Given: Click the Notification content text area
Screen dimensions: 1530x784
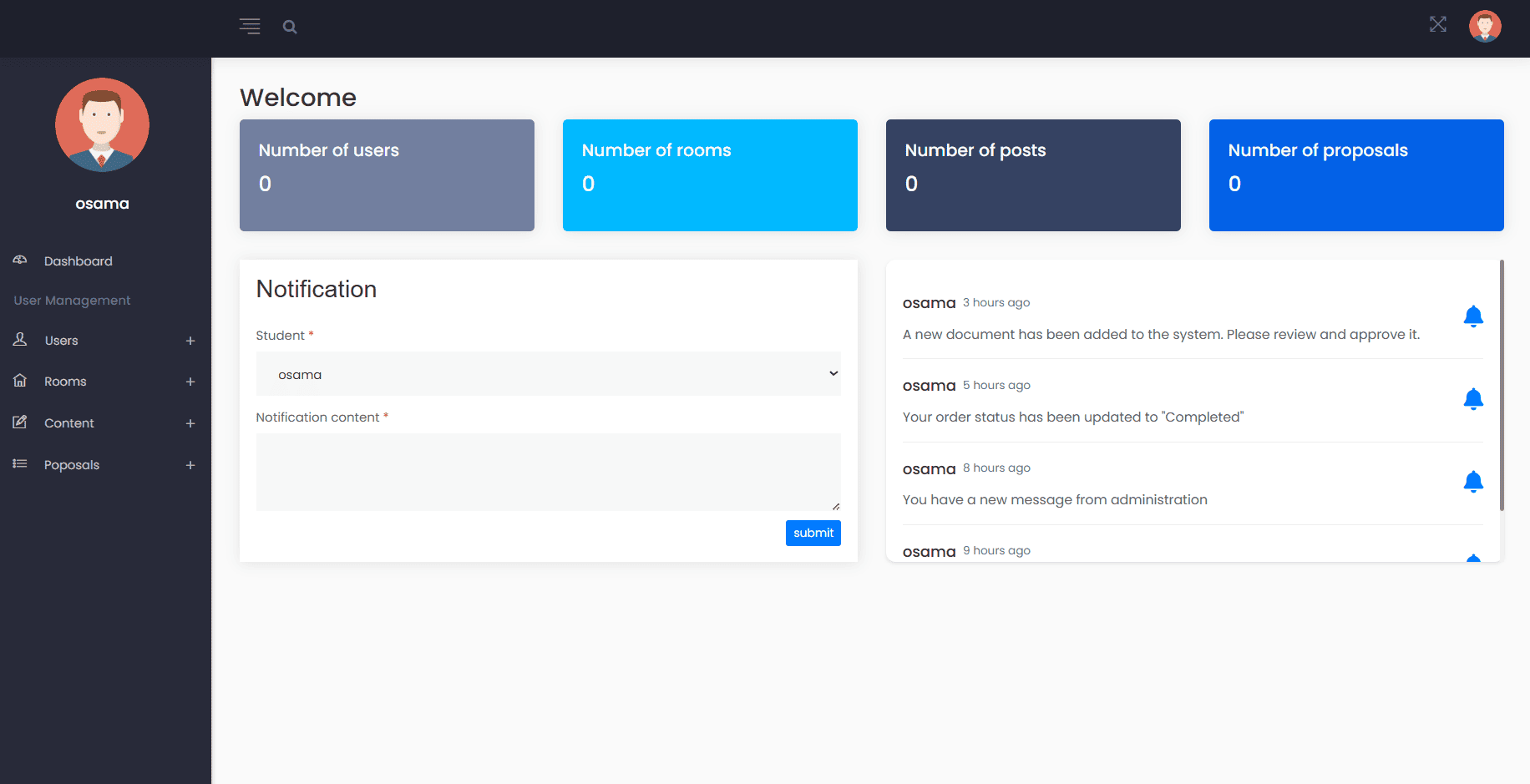Looking at the screenshot, I should [548, 472].
